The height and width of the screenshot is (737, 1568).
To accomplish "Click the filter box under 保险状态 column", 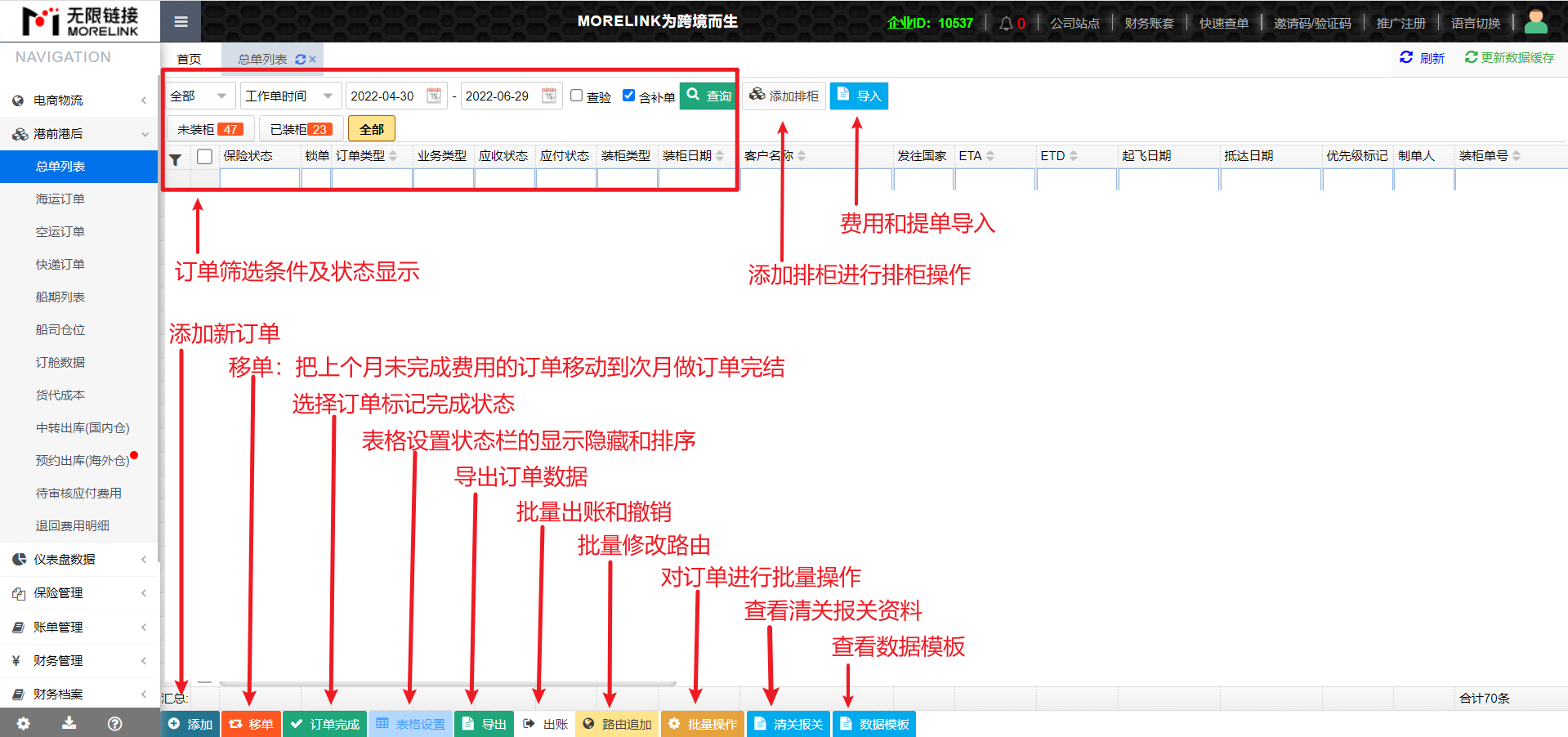I will pyautogui.click(x=260, y=179).
